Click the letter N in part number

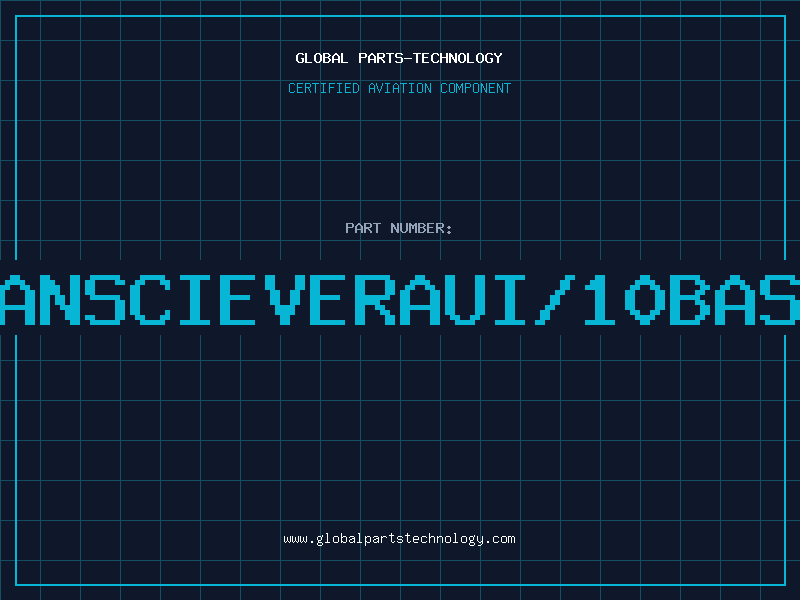(60, 299)
